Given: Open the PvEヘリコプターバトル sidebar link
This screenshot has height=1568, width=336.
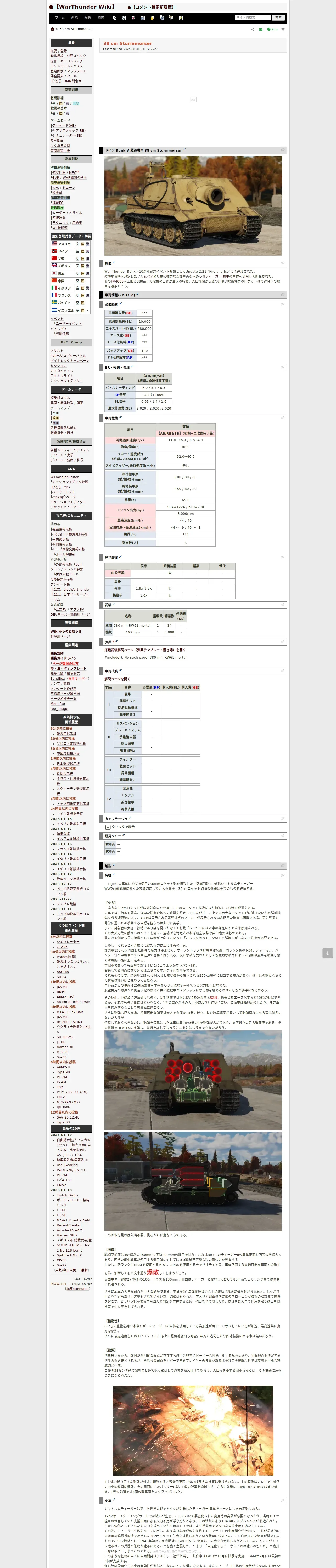Looking at the screenshot, I should pyautogui.click(x=68, y=355).
